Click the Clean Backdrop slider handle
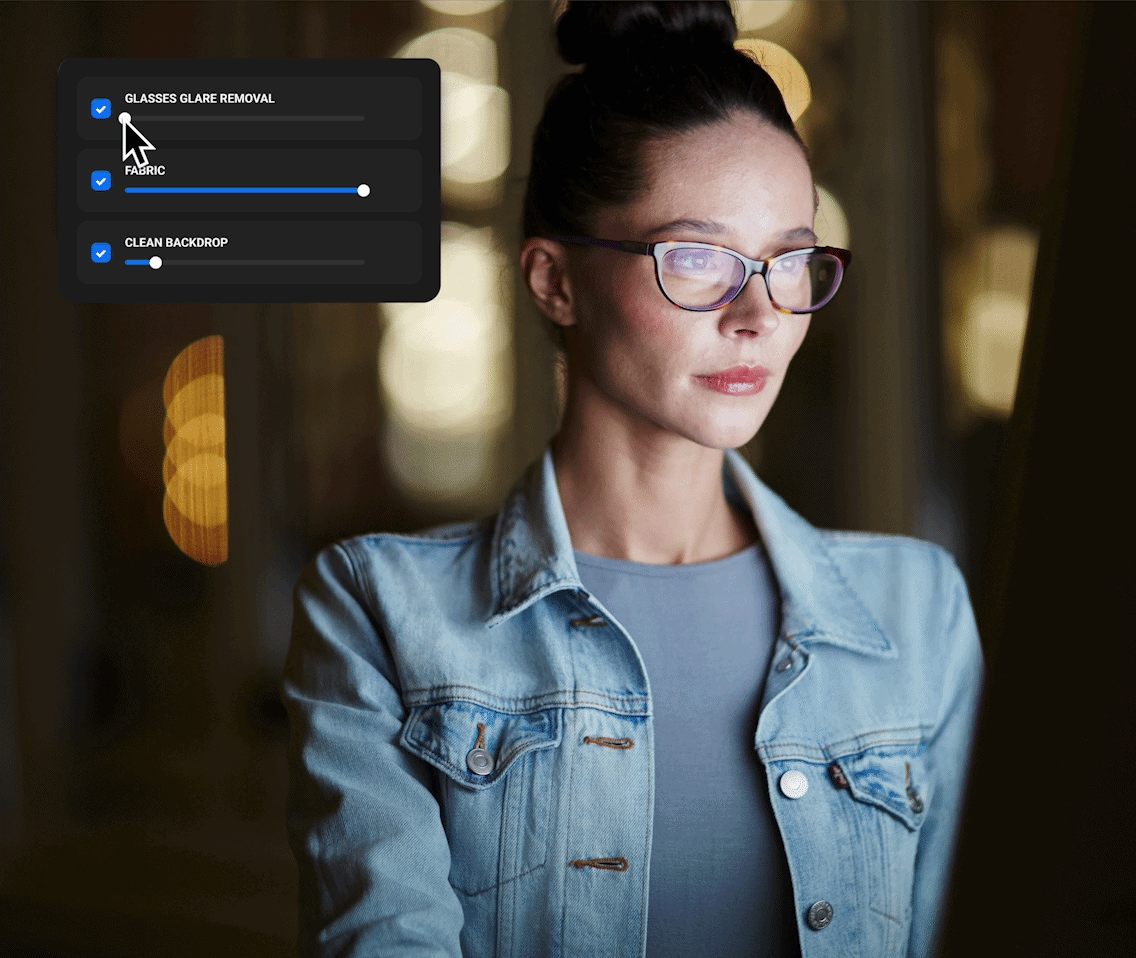Screen dimensions: 1136x958 [155, 262]
